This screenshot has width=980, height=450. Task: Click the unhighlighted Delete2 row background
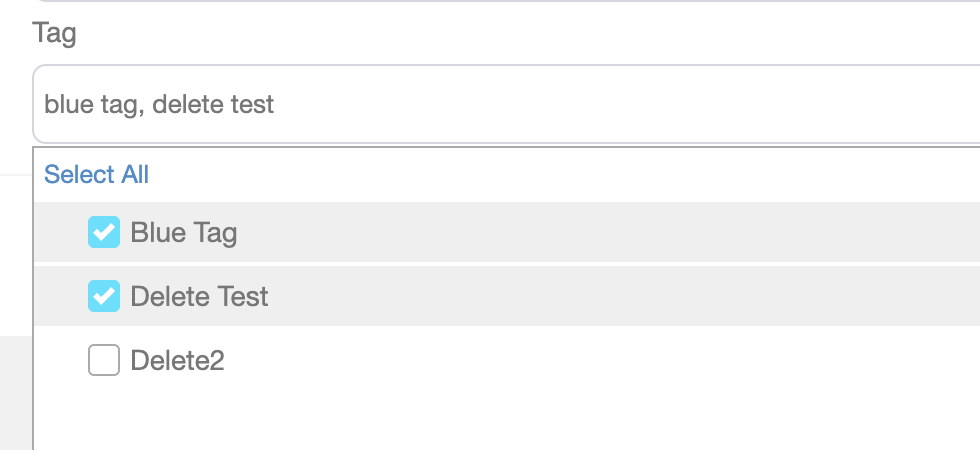point(600,360)
